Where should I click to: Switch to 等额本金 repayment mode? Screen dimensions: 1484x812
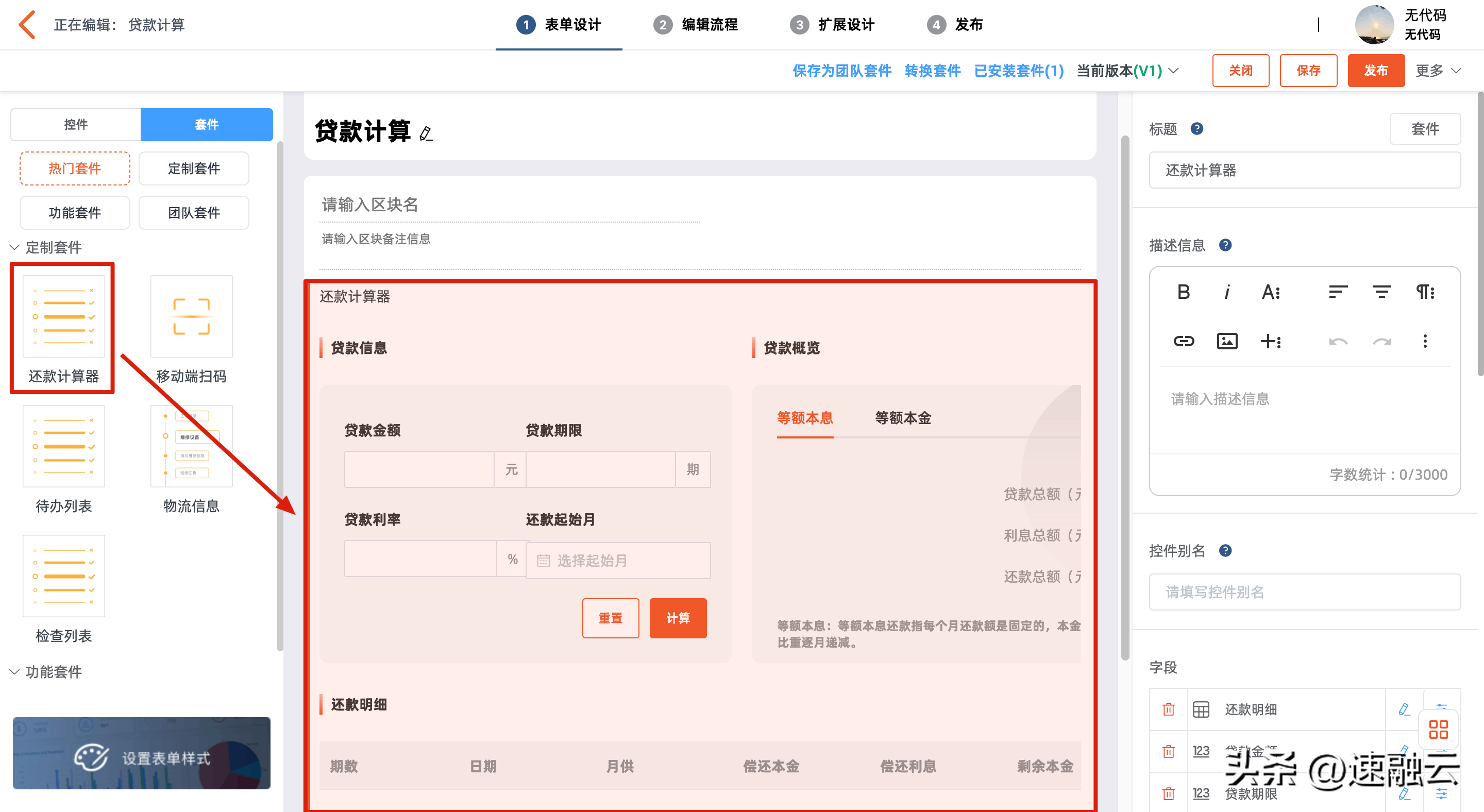902,417
